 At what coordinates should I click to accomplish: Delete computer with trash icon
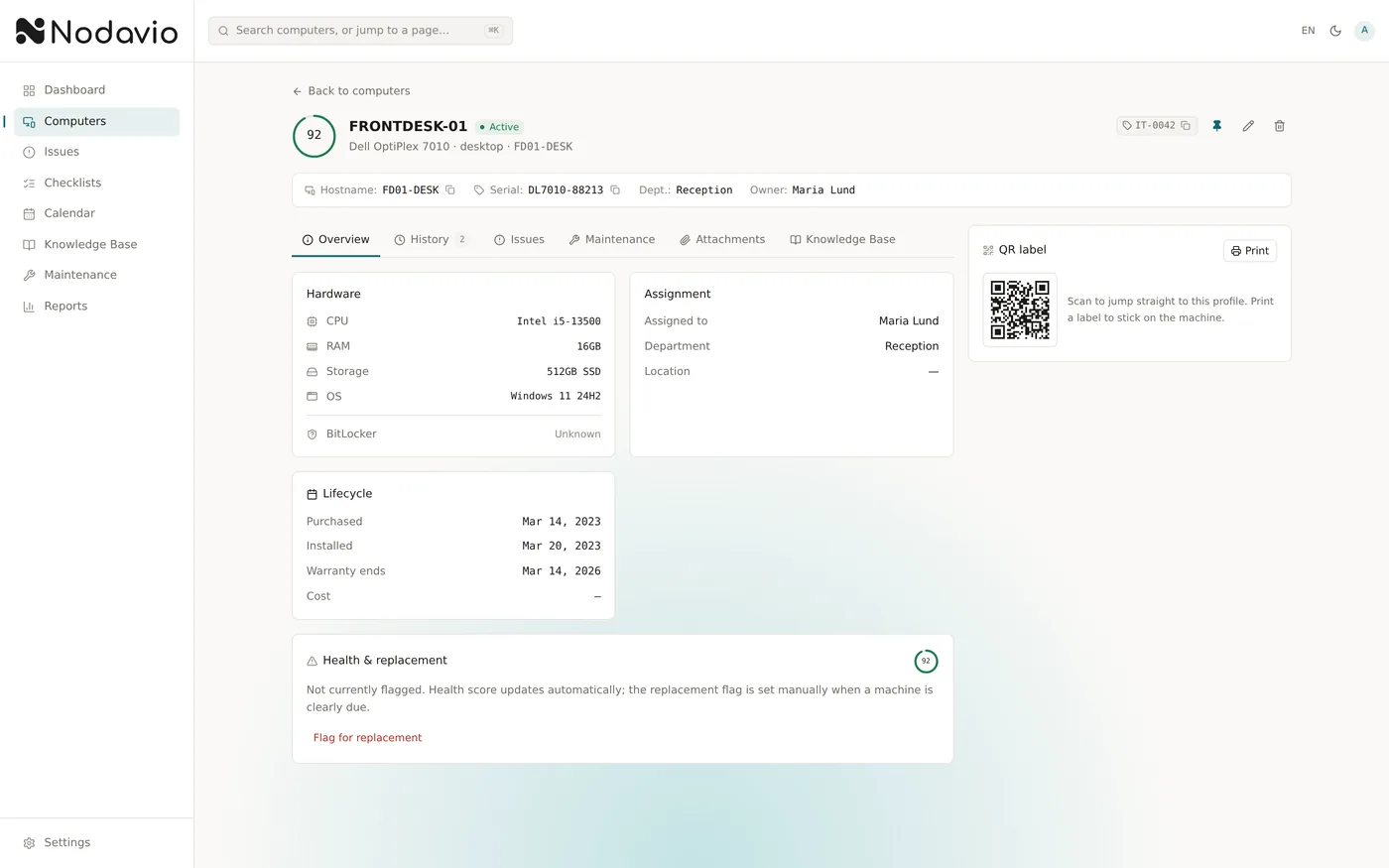(x=1280, y=126)
